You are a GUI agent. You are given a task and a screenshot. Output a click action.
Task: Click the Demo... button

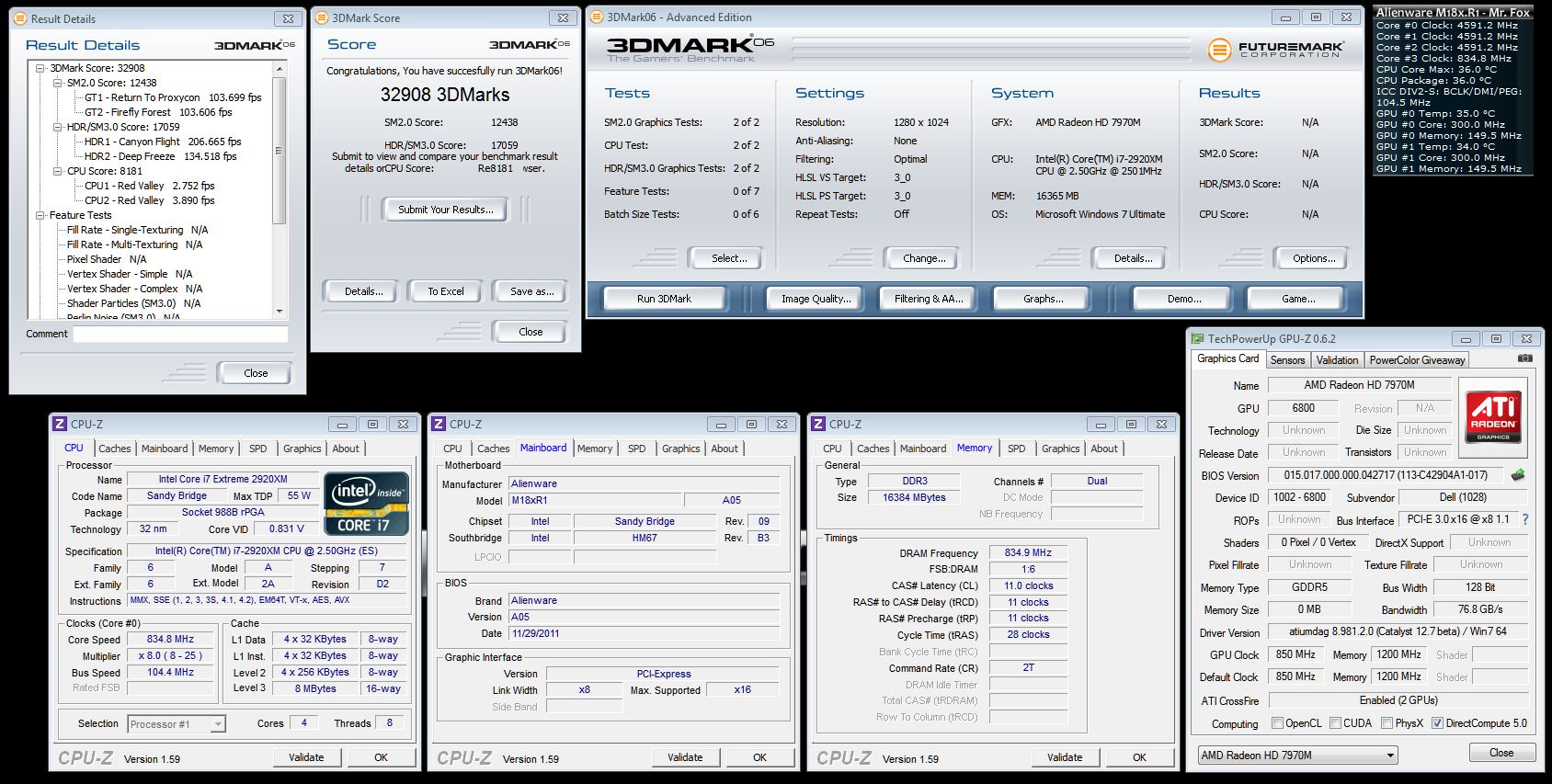tap(1183, 299)
